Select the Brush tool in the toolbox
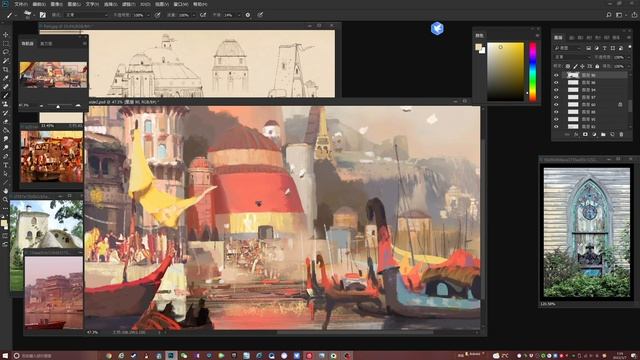The height and width of the screenshot is (360, 640). tap(6, 95)
